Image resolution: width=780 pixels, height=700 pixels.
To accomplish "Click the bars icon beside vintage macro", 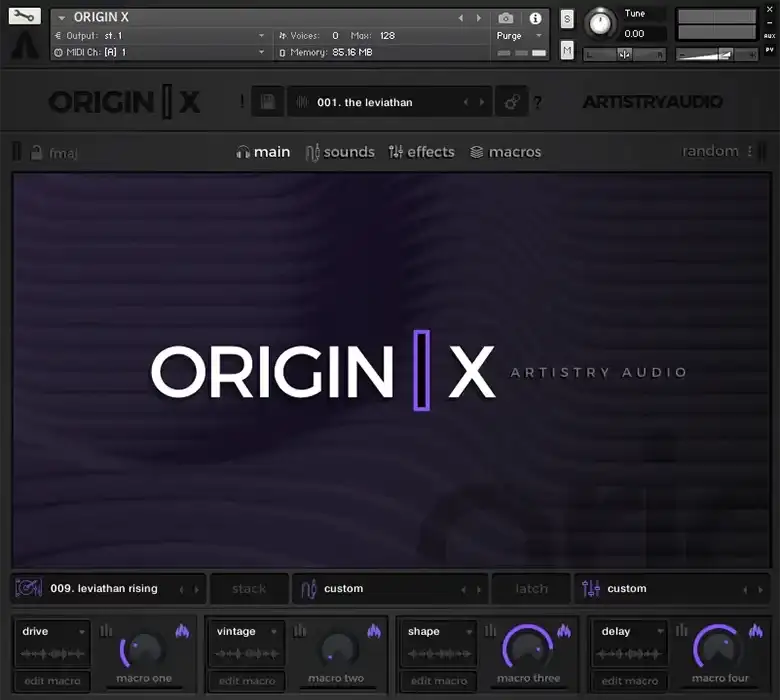I will click(299, 631).
